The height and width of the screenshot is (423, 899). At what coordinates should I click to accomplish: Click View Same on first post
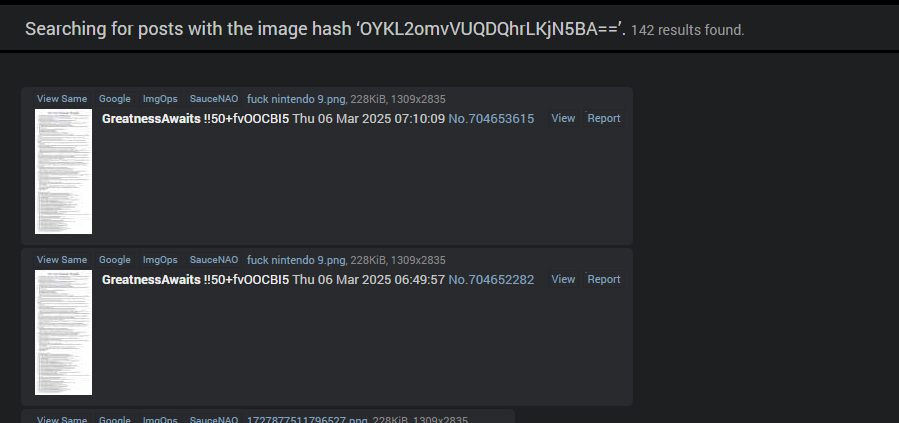(x=62, y=99)
